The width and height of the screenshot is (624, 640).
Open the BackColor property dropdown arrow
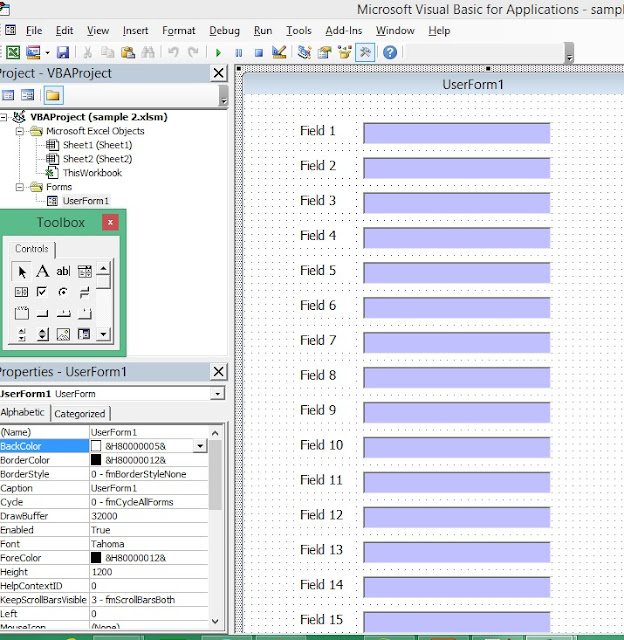(200, 447)
